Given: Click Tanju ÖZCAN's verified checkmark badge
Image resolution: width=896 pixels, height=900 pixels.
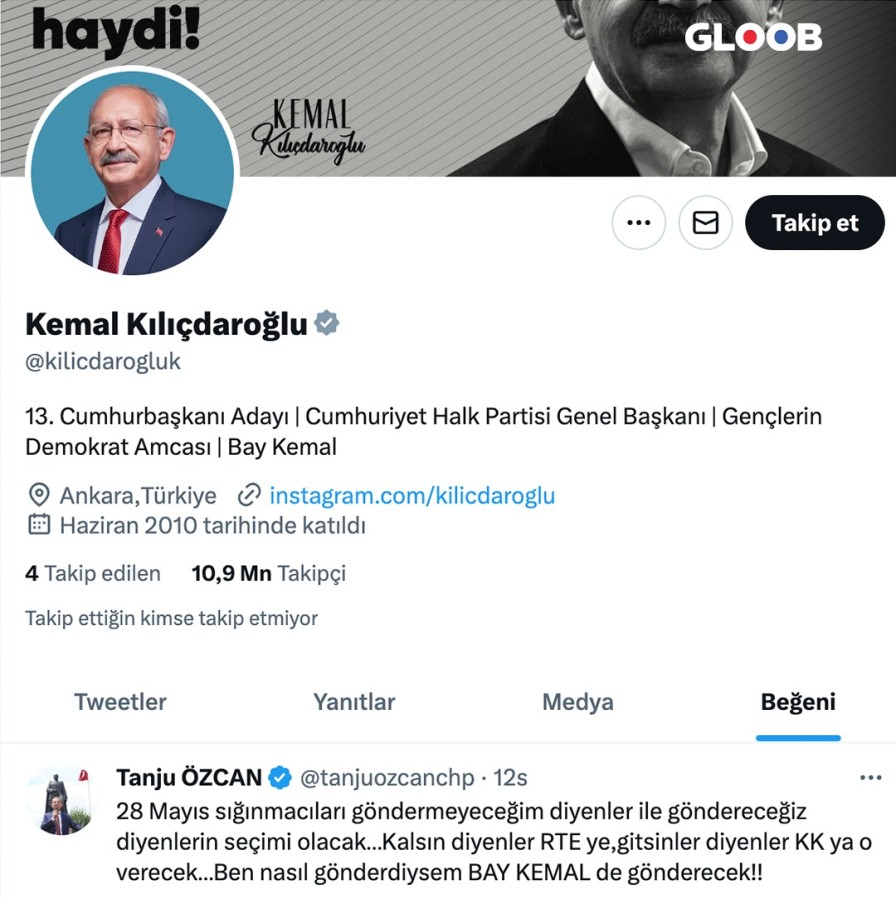Looking at the screenshot, I should tap(280, 778).
